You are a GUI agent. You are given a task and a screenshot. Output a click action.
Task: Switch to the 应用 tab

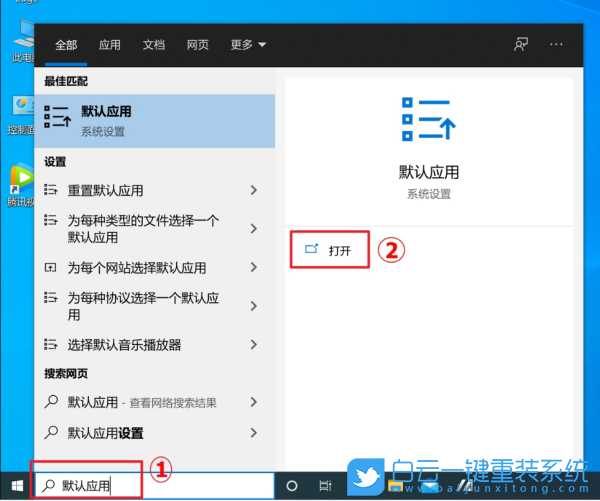(x=110, y=45)
